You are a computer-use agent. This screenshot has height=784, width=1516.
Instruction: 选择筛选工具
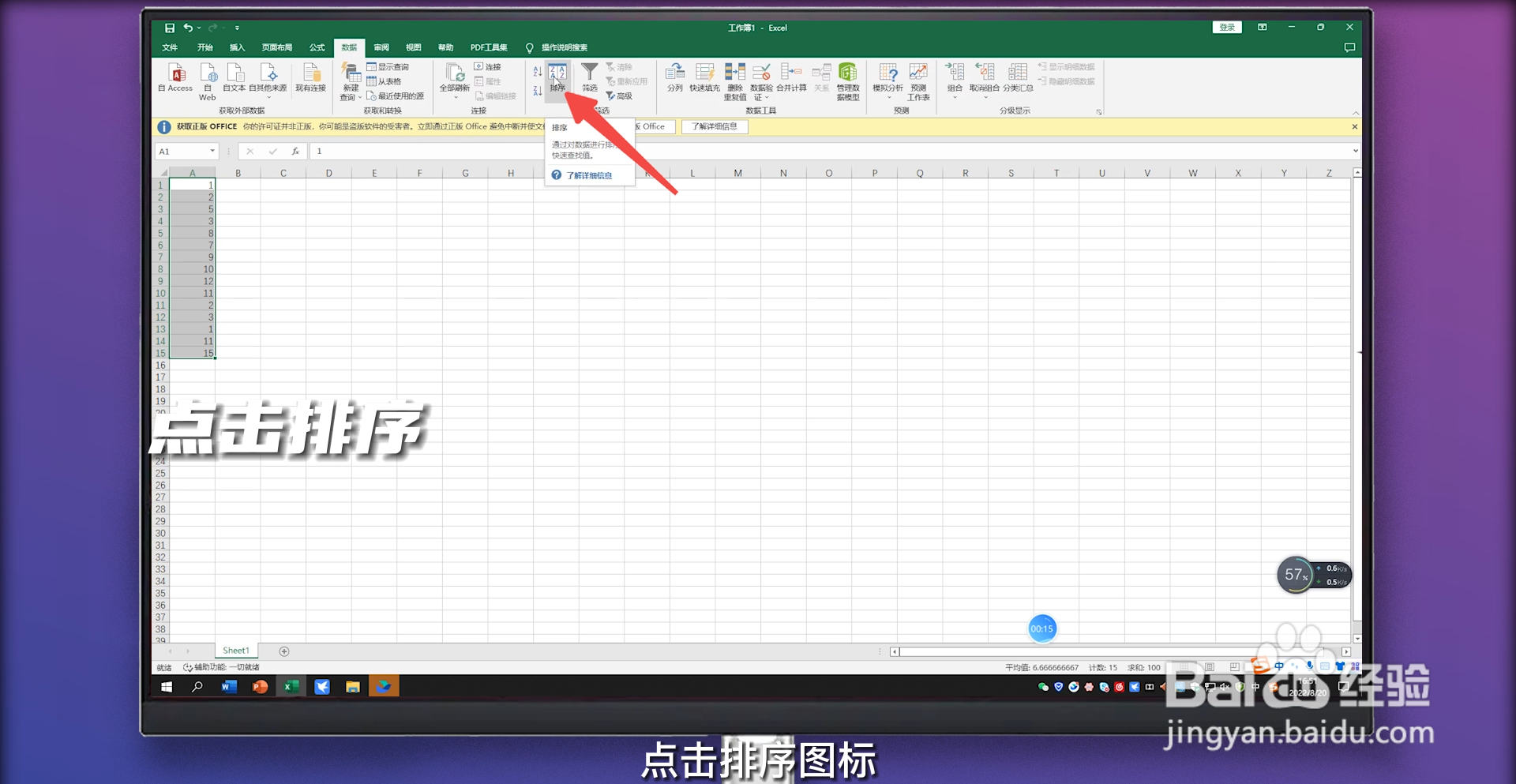point(590,79)
